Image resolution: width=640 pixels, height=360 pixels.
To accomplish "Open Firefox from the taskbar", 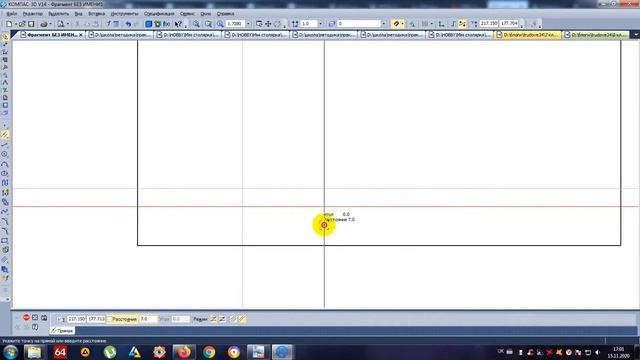I will [x=184, y=352].
